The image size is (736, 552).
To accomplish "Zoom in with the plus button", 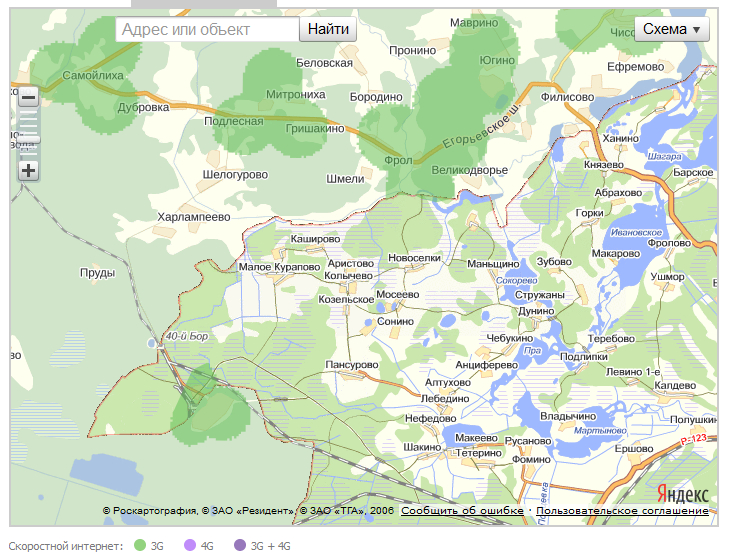I will [28, 170].
